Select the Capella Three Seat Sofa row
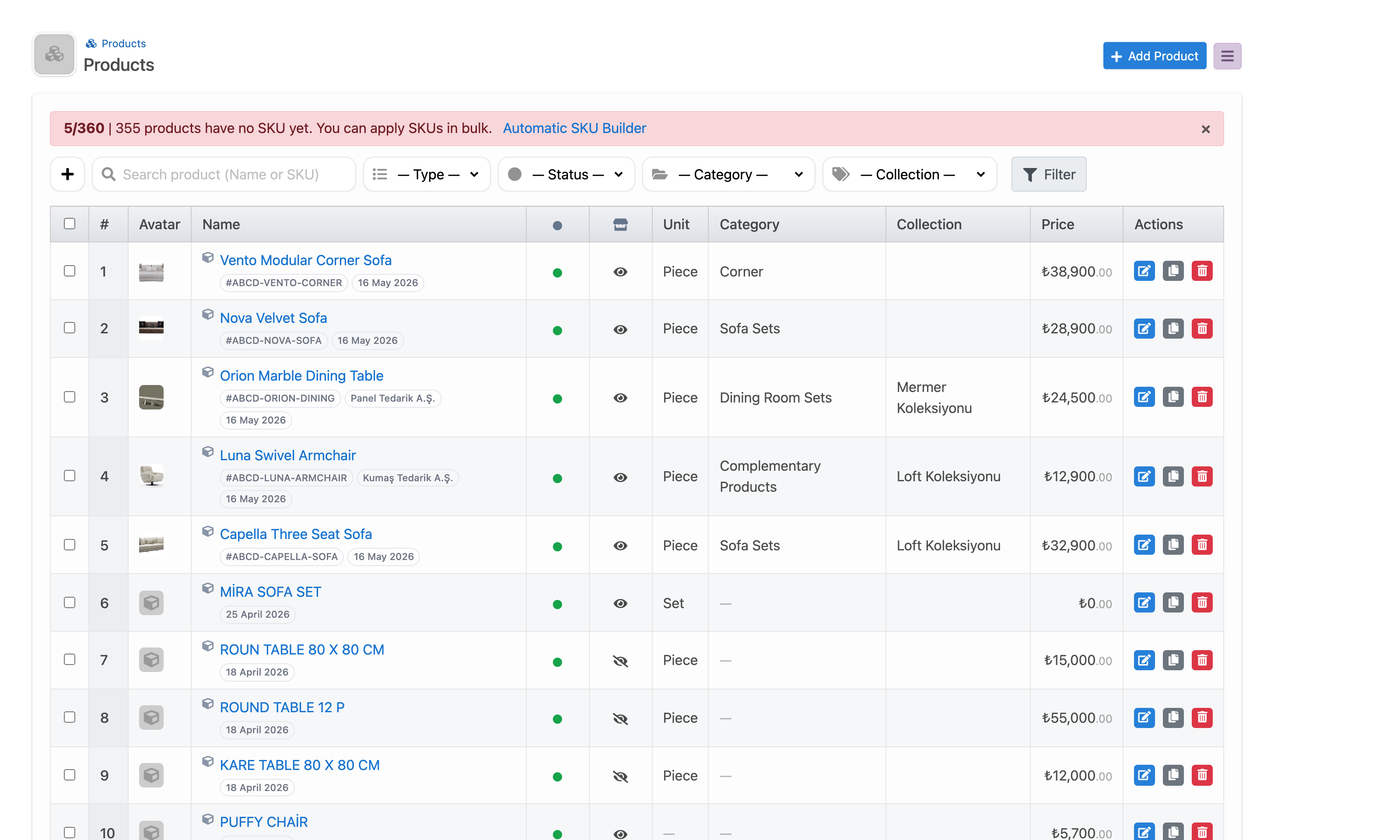The width and height of the screenshot is (1400, 840). point(70,545)
